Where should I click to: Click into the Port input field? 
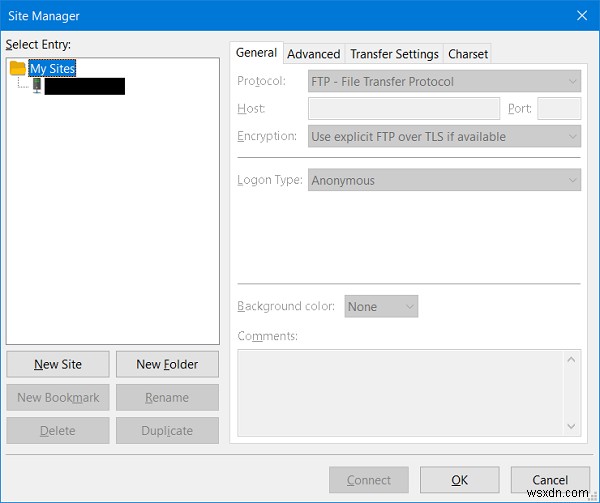coord(559,109)
